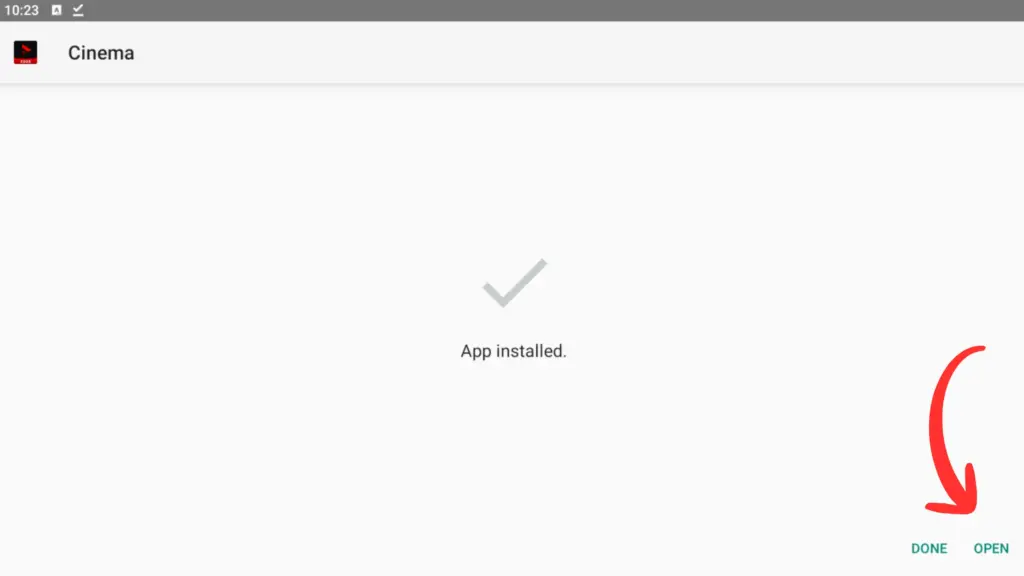1024x576 pixels.
Task: Select the Cinema title text
Action: click(x=101, y=53)
